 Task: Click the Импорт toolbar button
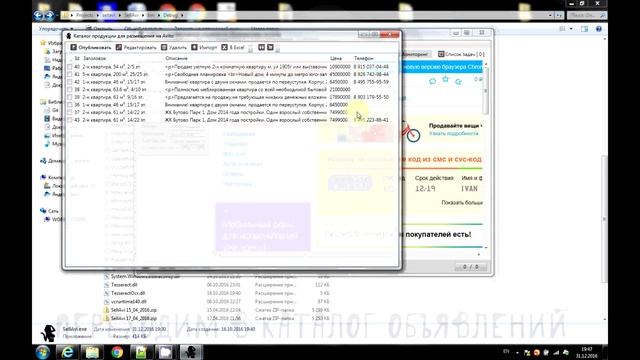tap(204, 47)
